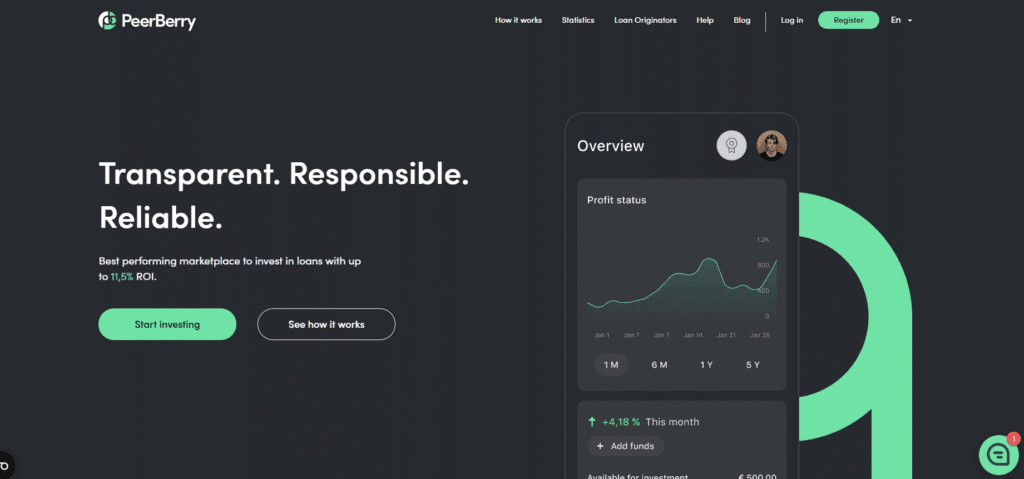The image size is (1024, 479).
Task: Click the plus icon in Add funds
Action: 600,446
